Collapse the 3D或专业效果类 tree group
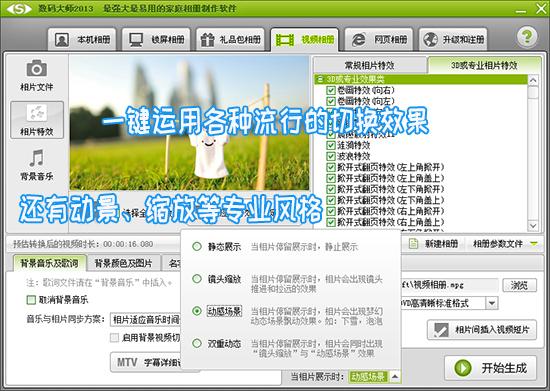 319,79
